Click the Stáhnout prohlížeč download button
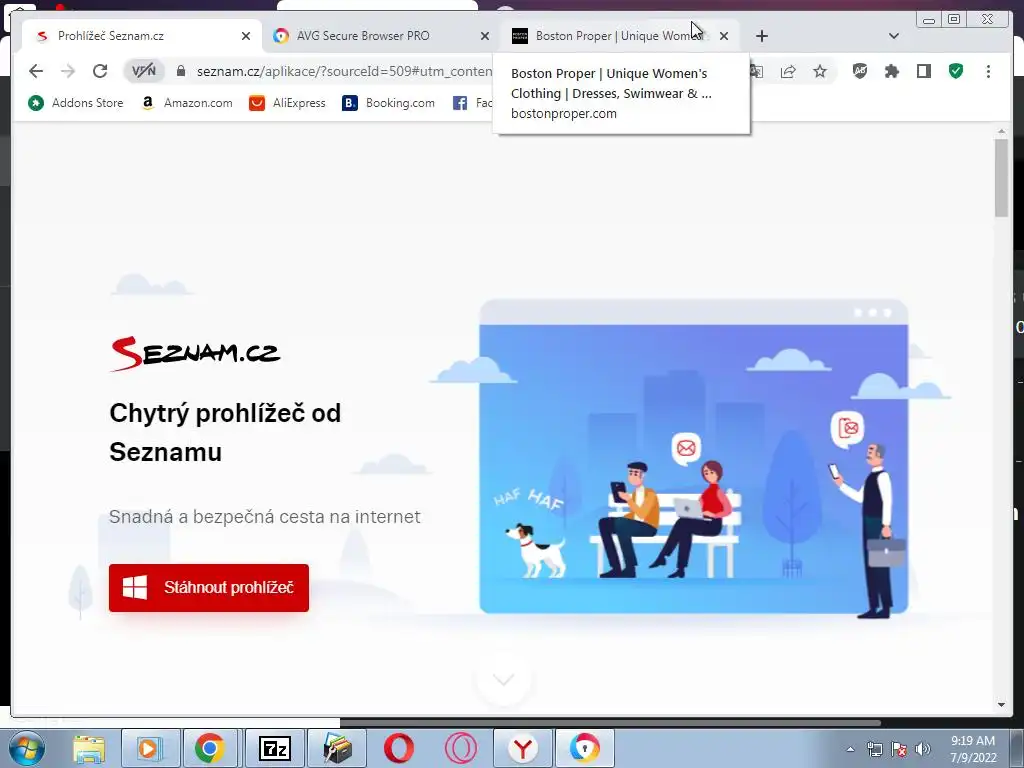1024x768 pixels. pyautogui.click(x=209, y=588)
